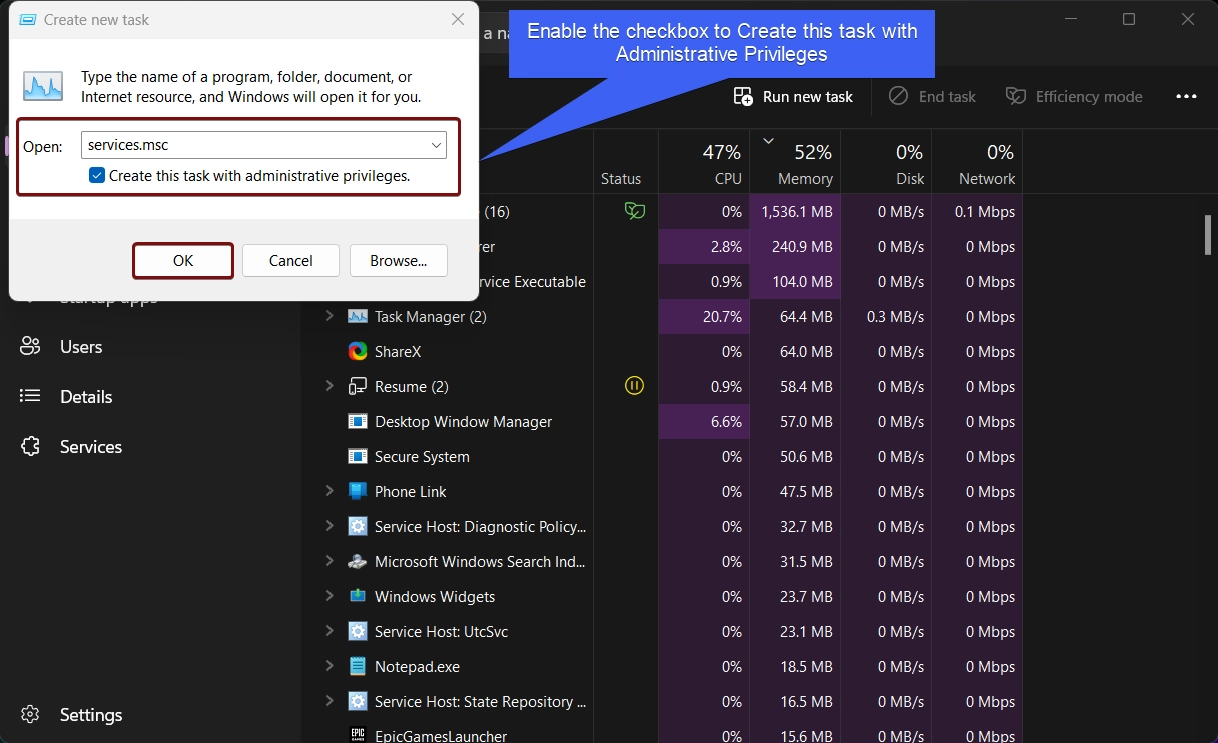The height and width of the screenshot is (743, 1218).
Task: Select the Notepad.exe process icon
Action: click(x=358, y=667)
